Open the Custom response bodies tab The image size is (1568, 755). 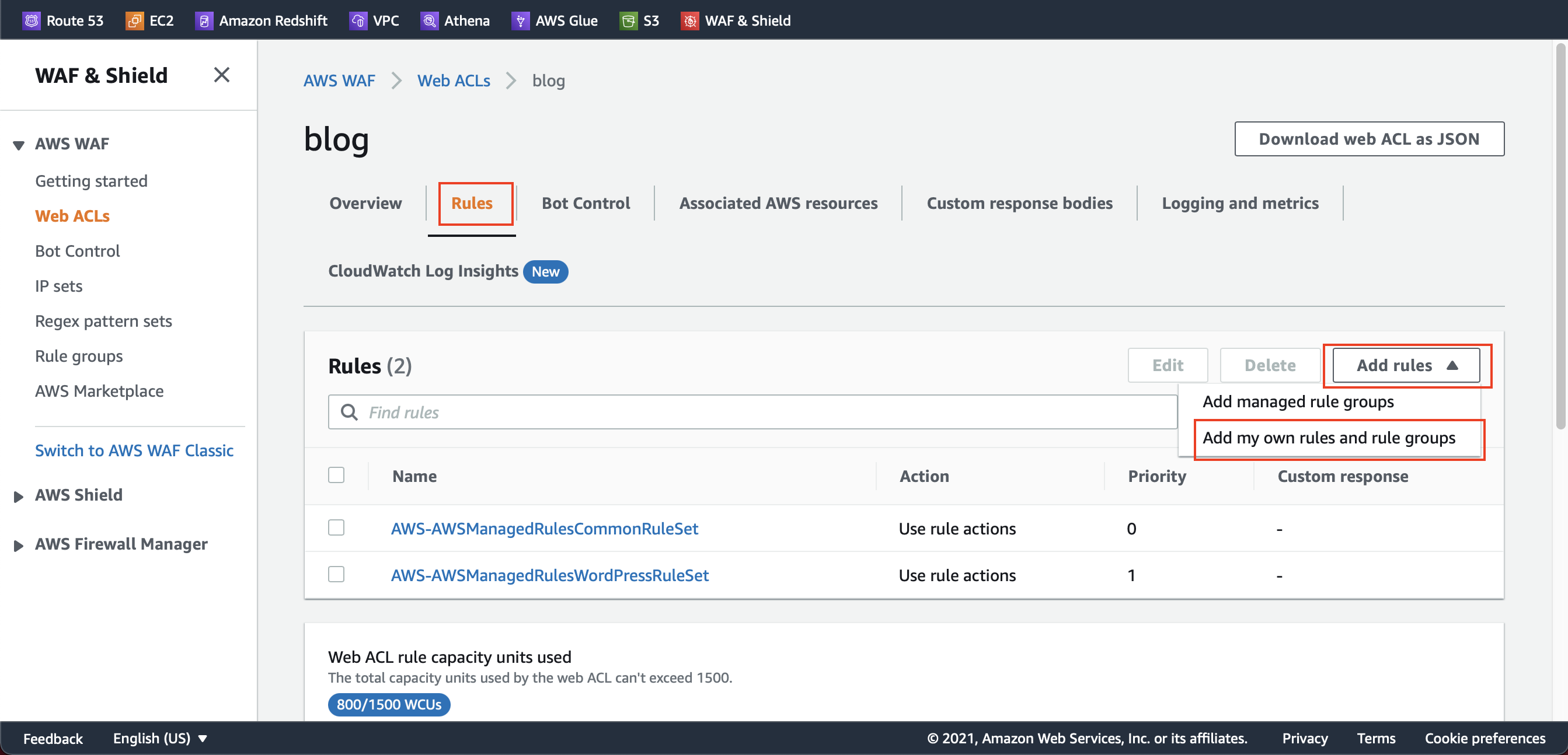(x=1020, y=203)
